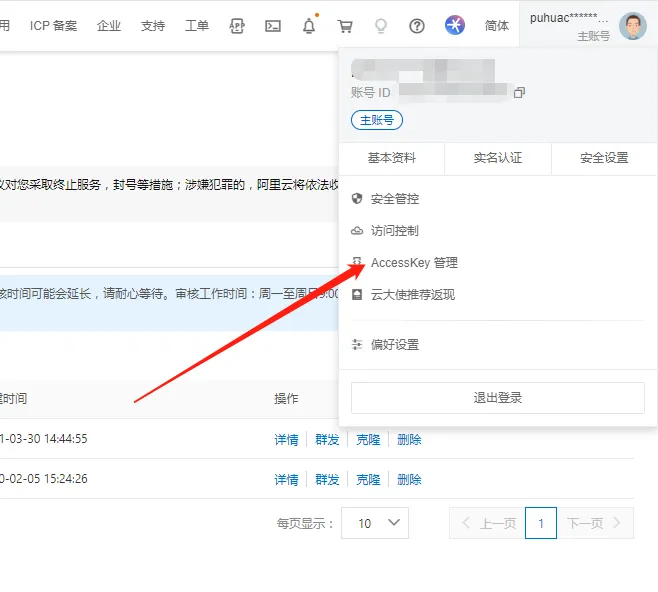Click timestamp ending 14:44:55
658x592 pixels.
43,439
